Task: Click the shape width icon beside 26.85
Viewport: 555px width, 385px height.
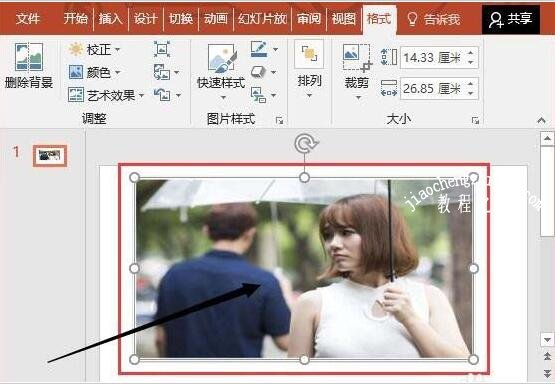Action: pyautogui.click(x=389, y=88)
